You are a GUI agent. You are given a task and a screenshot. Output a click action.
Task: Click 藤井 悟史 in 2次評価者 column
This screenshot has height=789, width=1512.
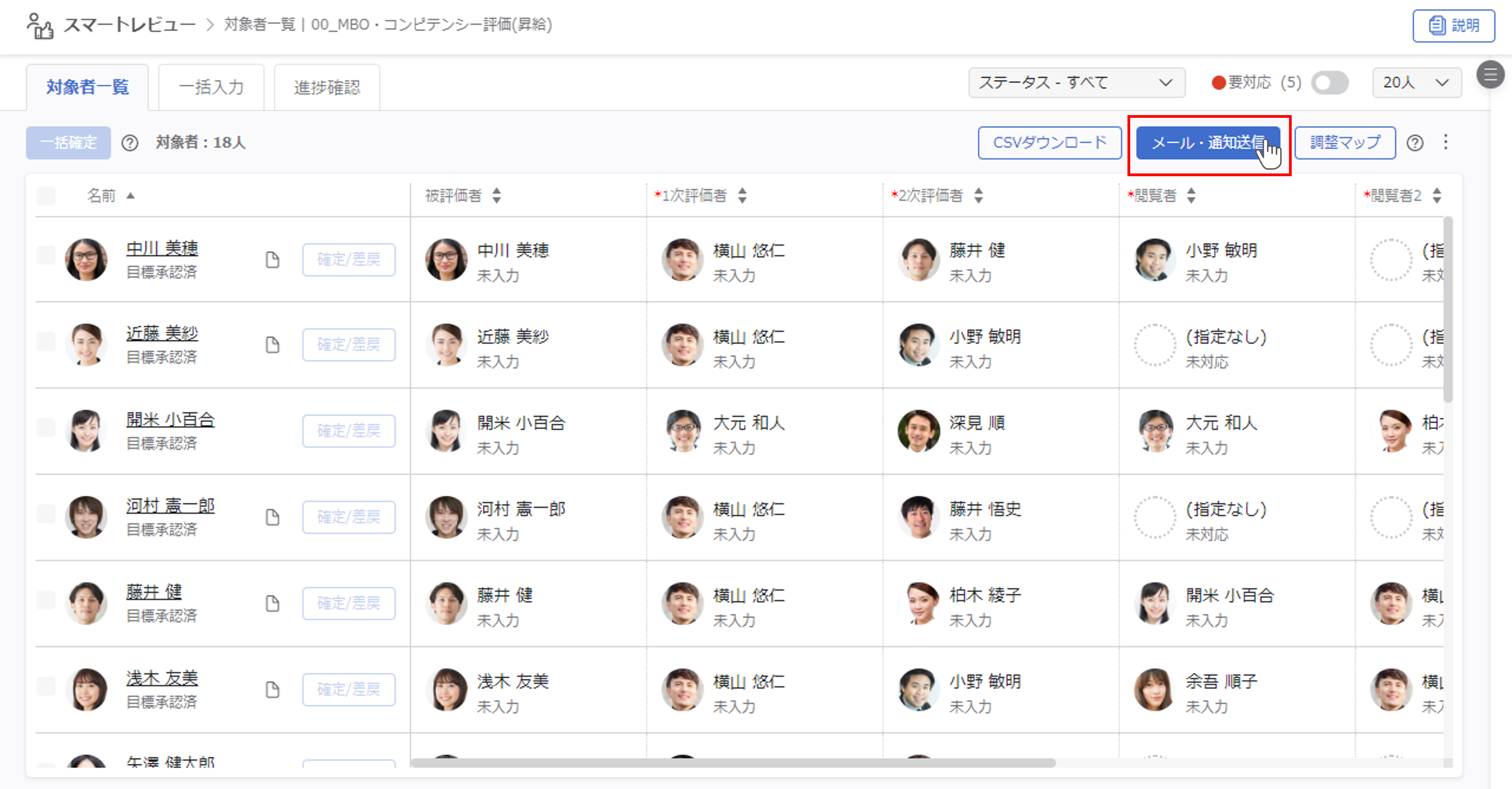pyautogui.click(x=986, y=509)
